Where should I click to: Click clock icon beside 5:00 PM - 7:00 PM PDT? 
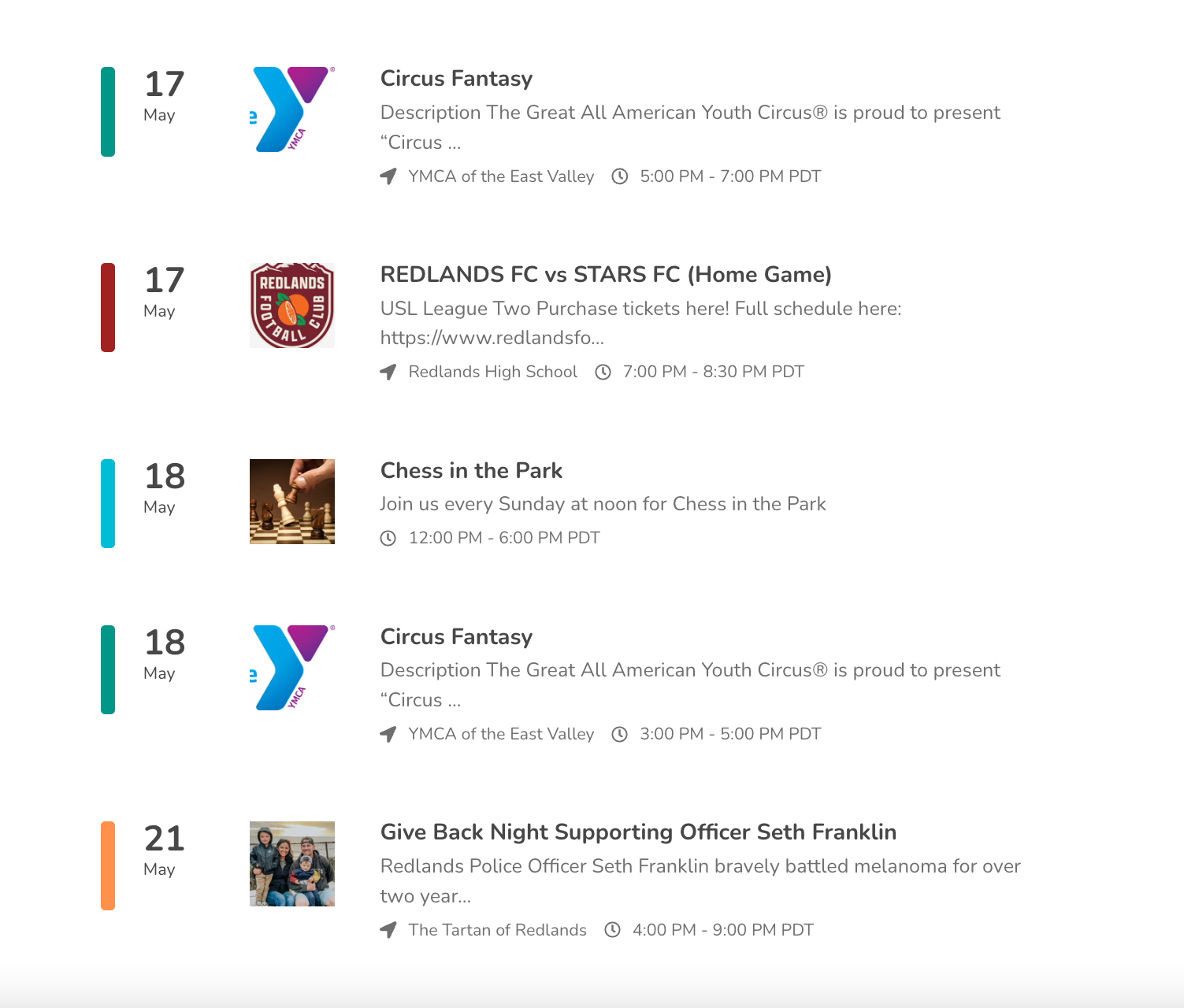[x=620, y=176]
